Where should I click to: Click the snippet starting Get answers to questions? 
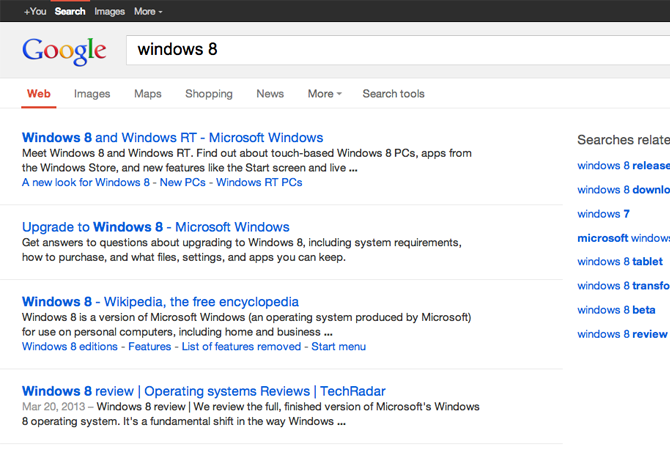(241, 250)
